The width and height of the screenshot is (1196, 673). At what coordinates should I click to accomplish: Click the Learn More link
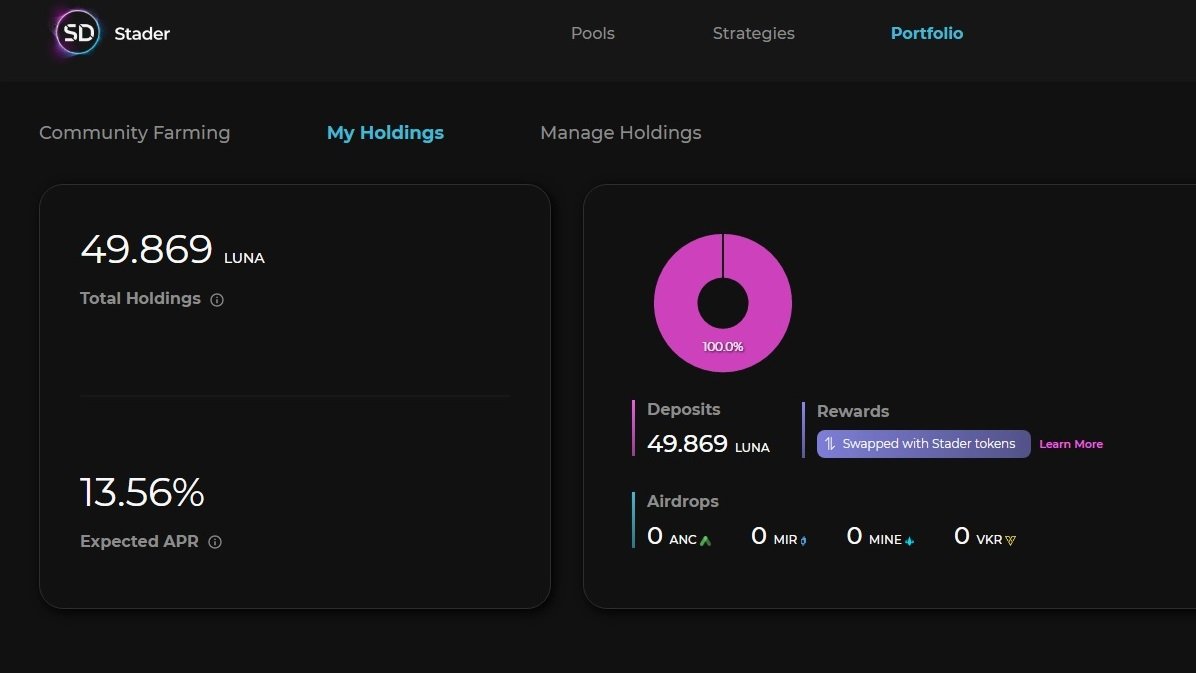pos(1071,444)
